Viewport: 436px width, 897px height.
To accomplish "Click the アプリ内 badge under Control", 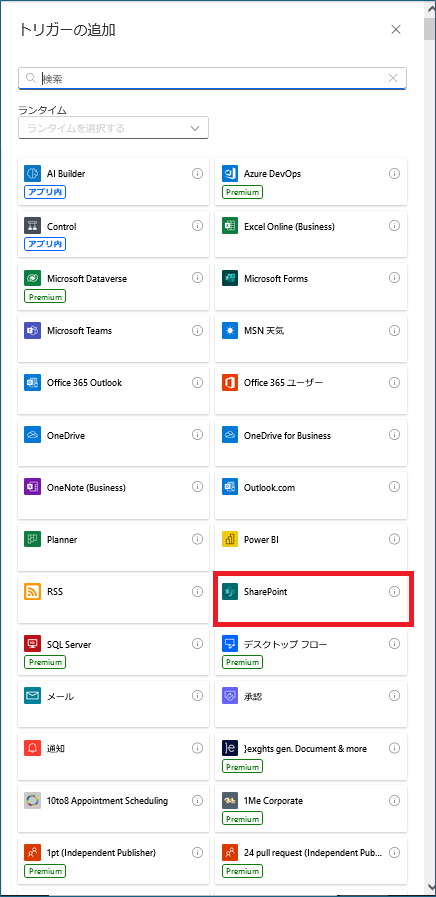I will tap(45, 244).
